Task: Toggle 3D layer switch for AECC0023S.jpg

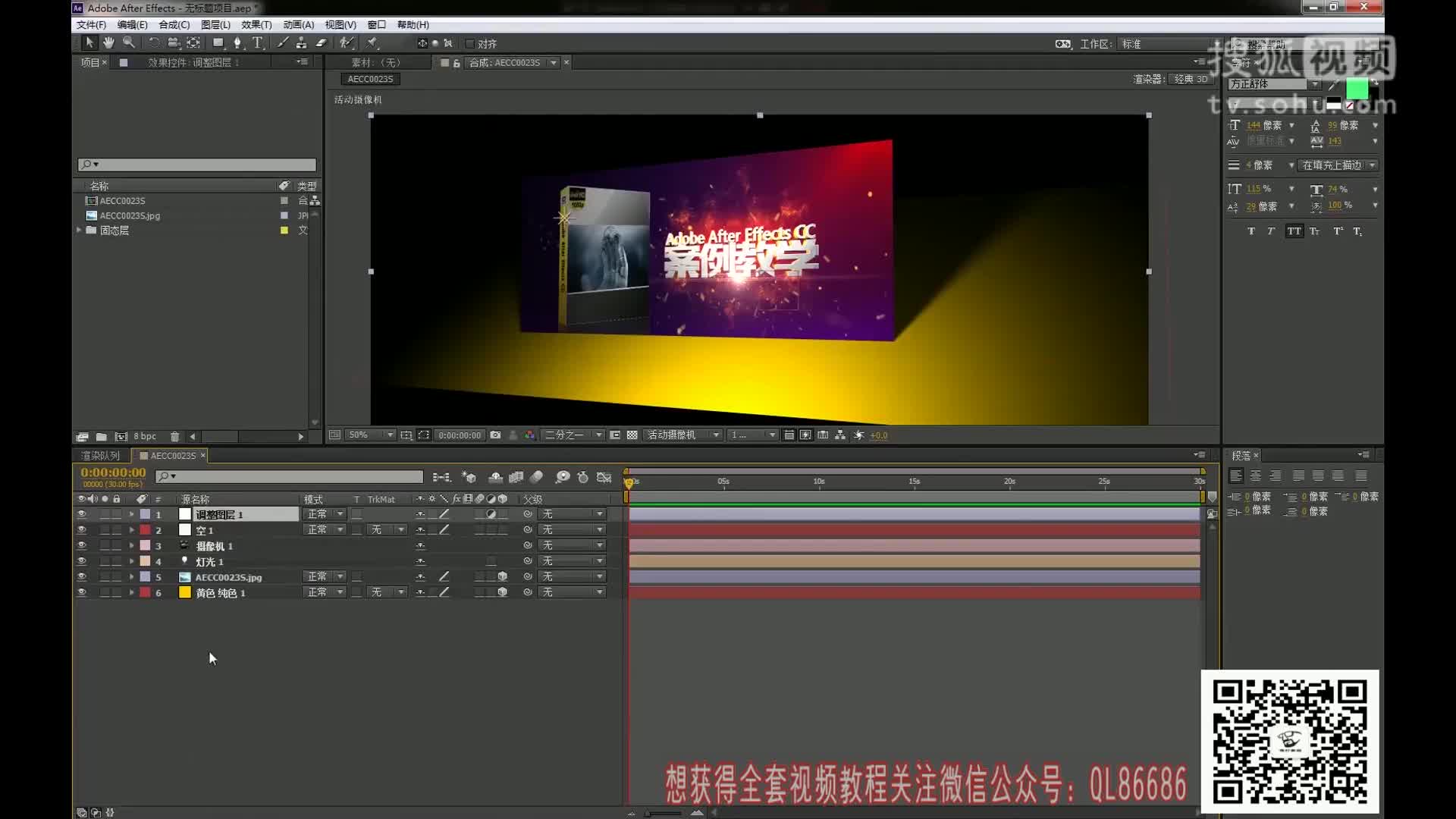Action: pyautogui.click(x=502, y=577)
